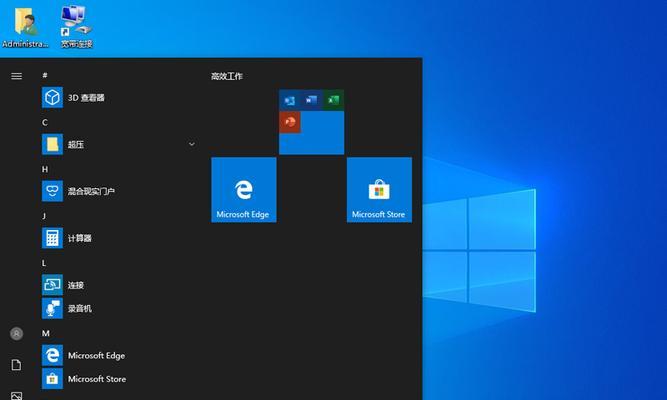667x400 pixels.
Task: Select the 宽带连接 desktop shortcut
Action: coord(77,26)
